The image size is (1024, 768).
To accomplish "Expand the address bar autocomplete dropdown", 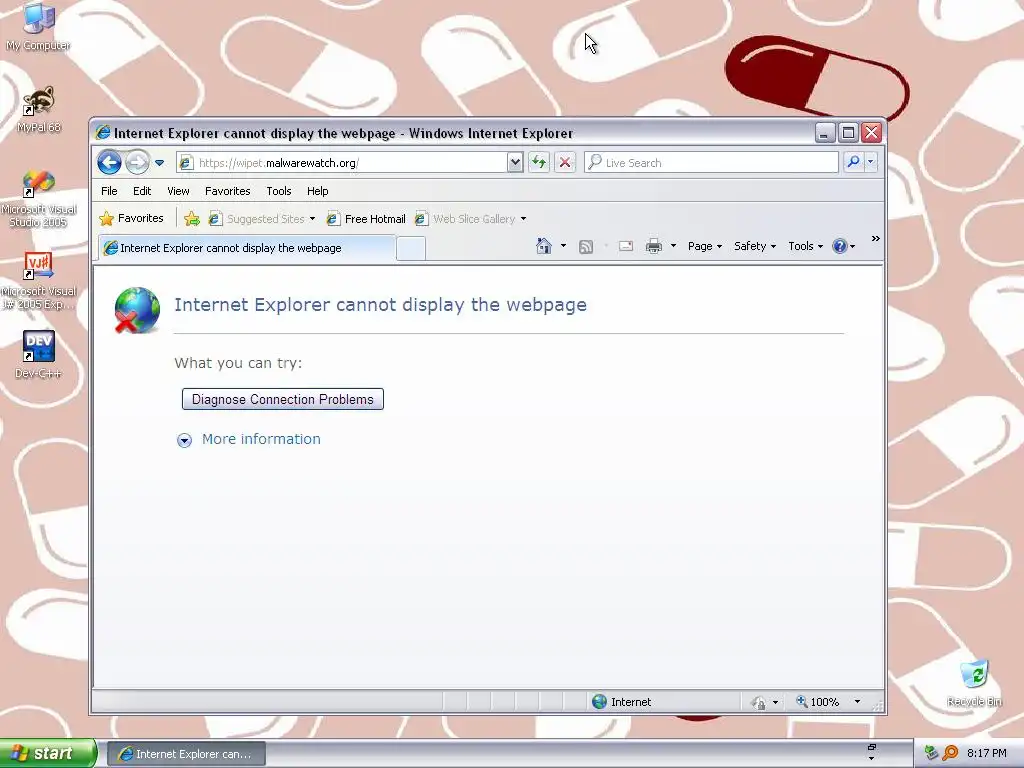I will coord(515,163).
